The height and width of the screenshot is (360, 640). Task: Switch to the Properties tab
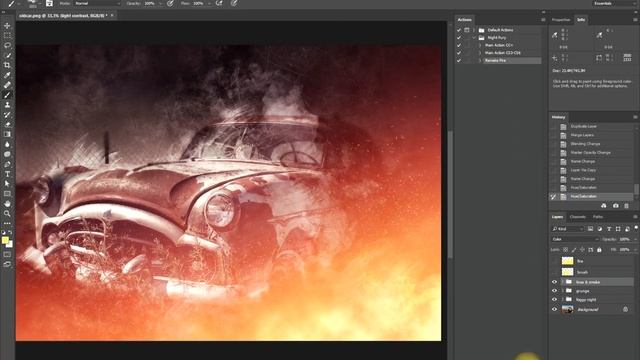pyautogui.click(x=561, y=20)
